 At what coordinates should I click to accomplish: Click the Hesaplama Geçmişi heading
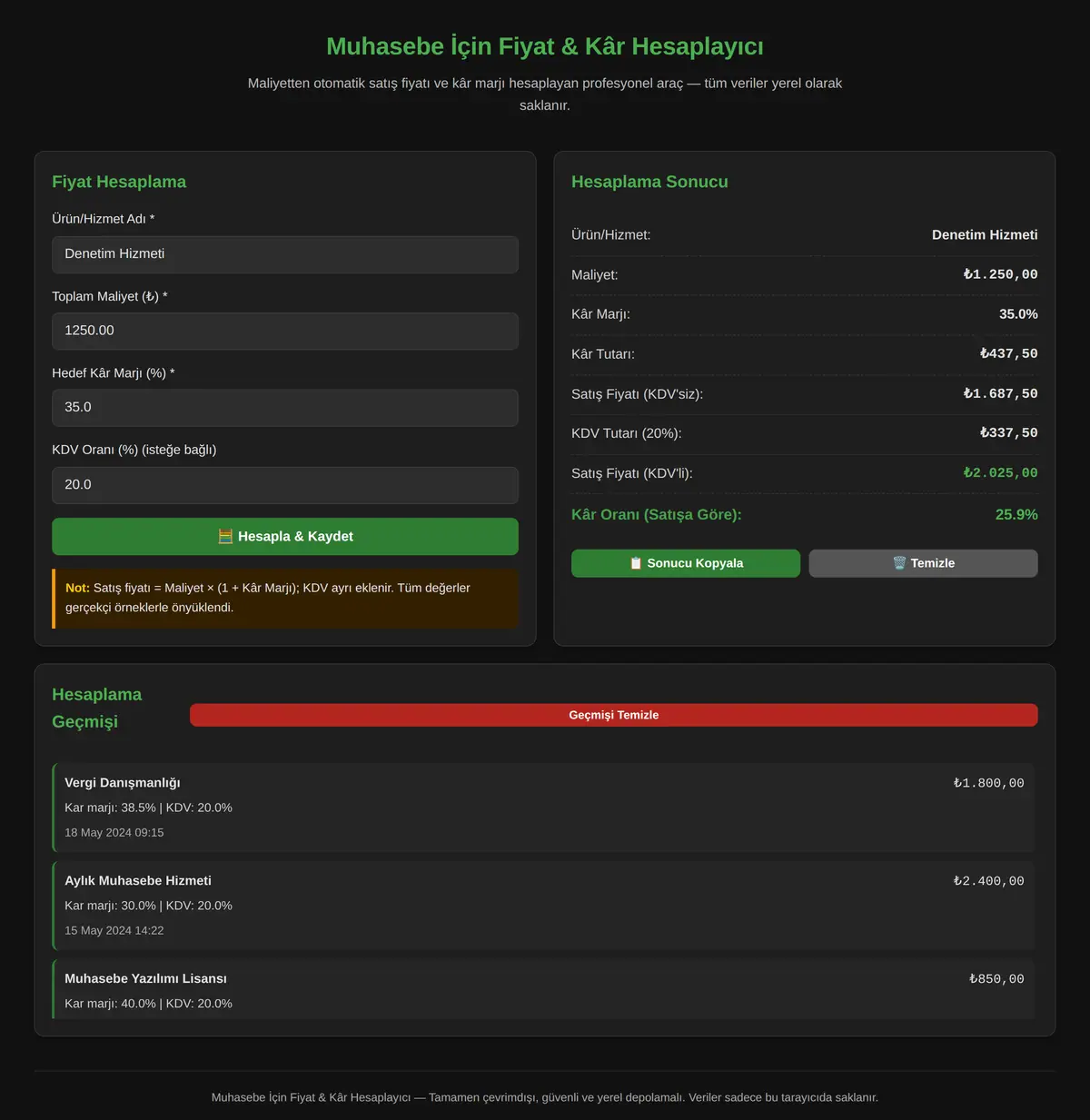[97, 709]
